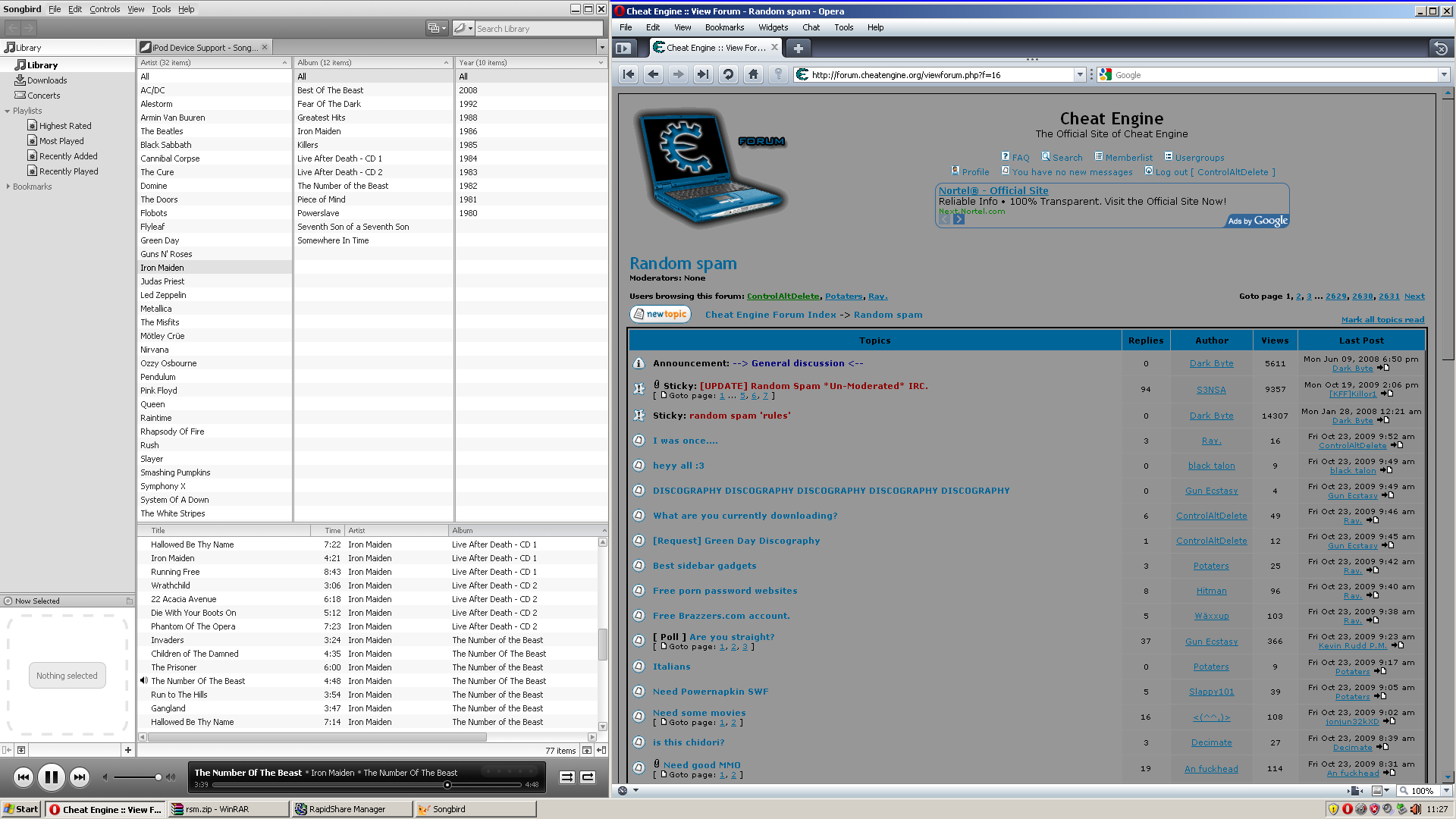The image size is (1456, 819).
Task: Click orange speaker volume tray icon
Action: tap(1415, 809)
